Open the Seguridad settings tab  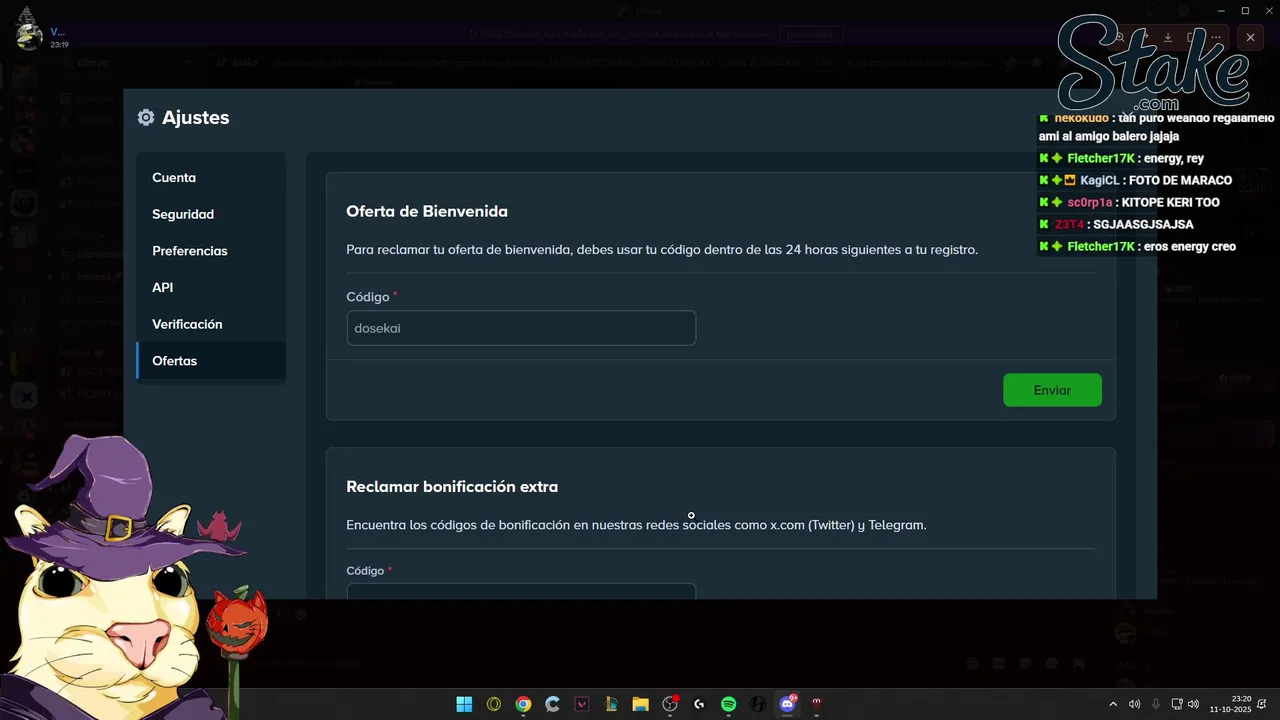click(211, 214)
